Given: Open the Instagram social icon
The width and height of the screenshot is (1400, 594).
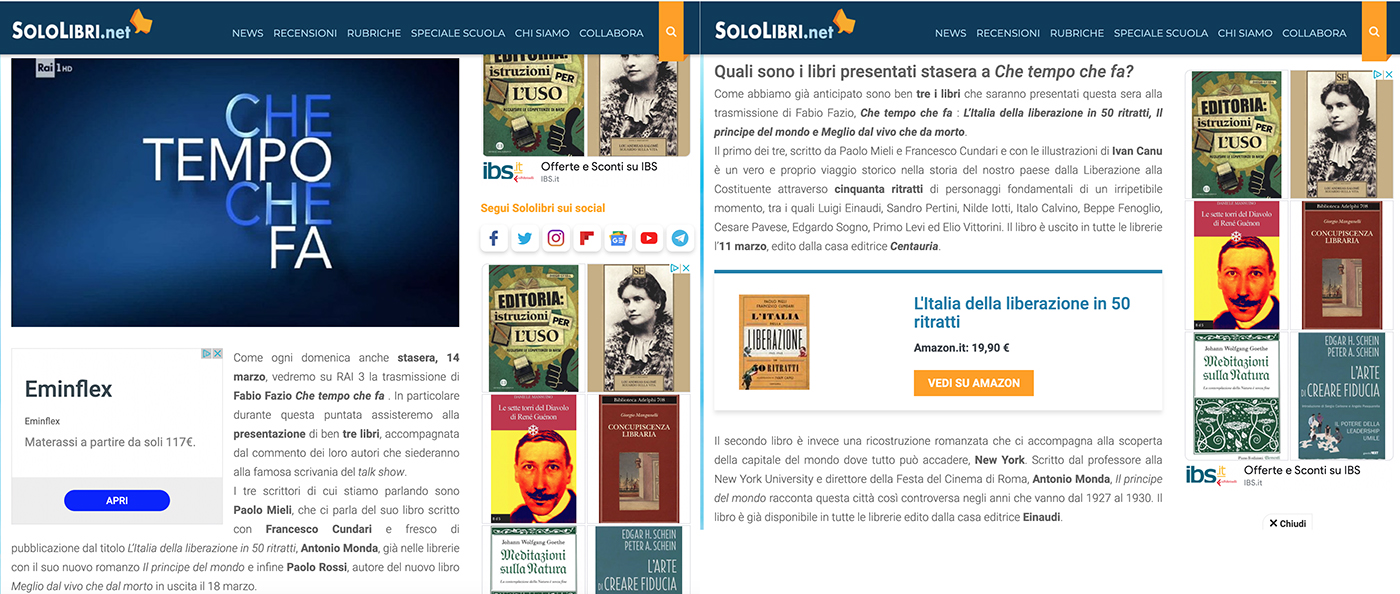Looking at the screenshot, I should click(555, 238).
